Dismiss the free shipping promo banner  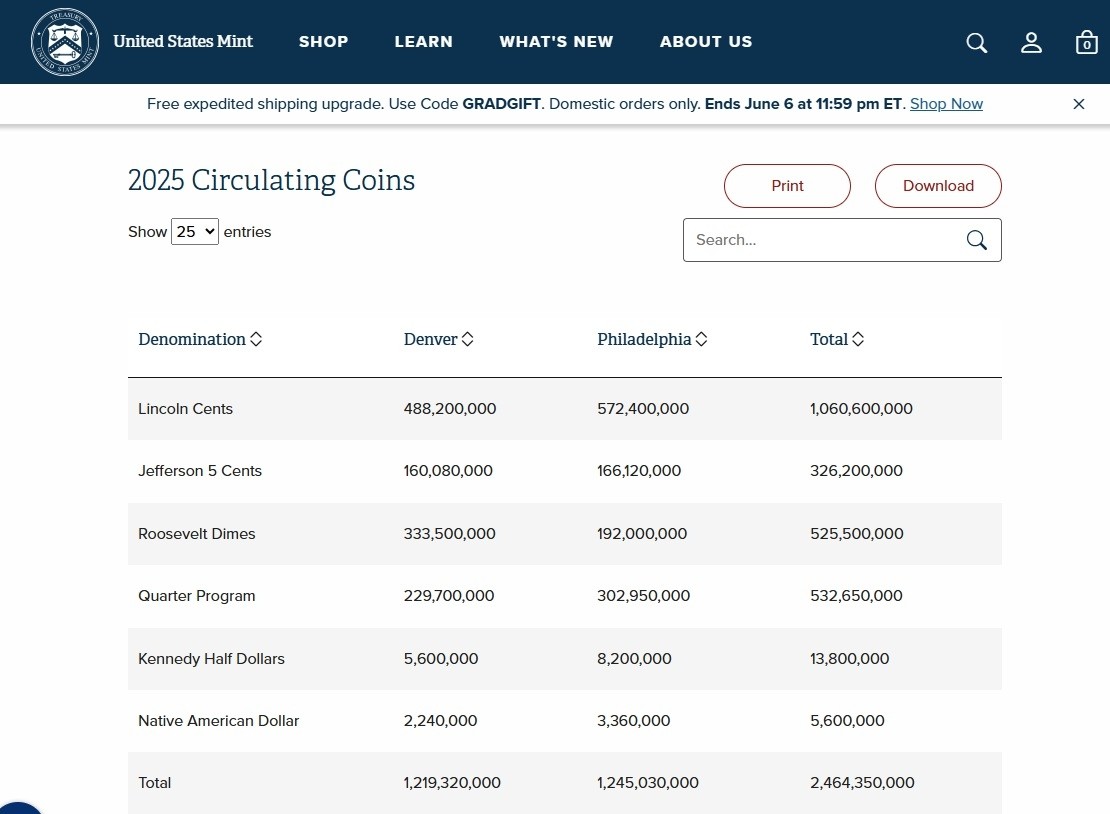(1078, 104)
